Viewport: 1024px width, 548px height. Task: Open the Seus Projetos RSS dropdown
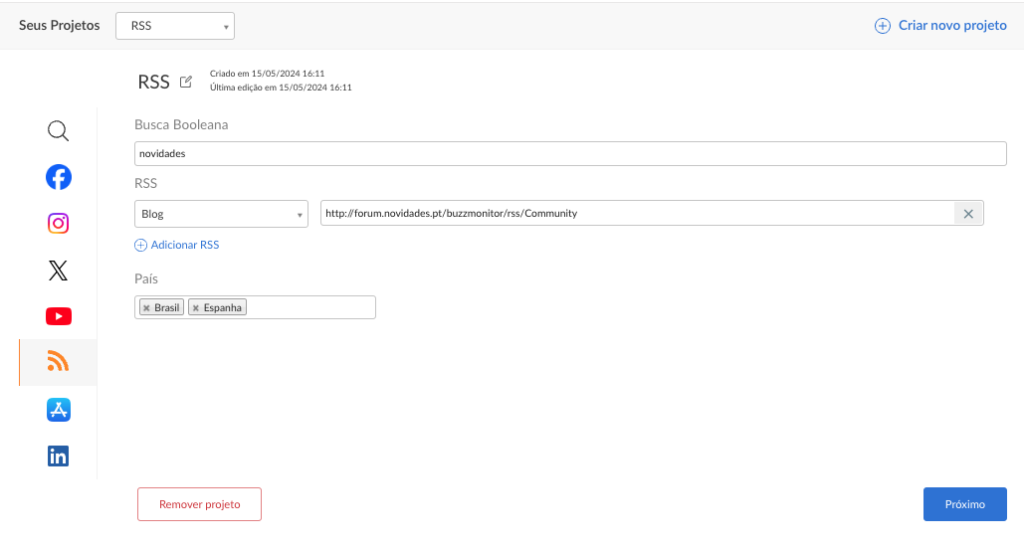(175, 26)
